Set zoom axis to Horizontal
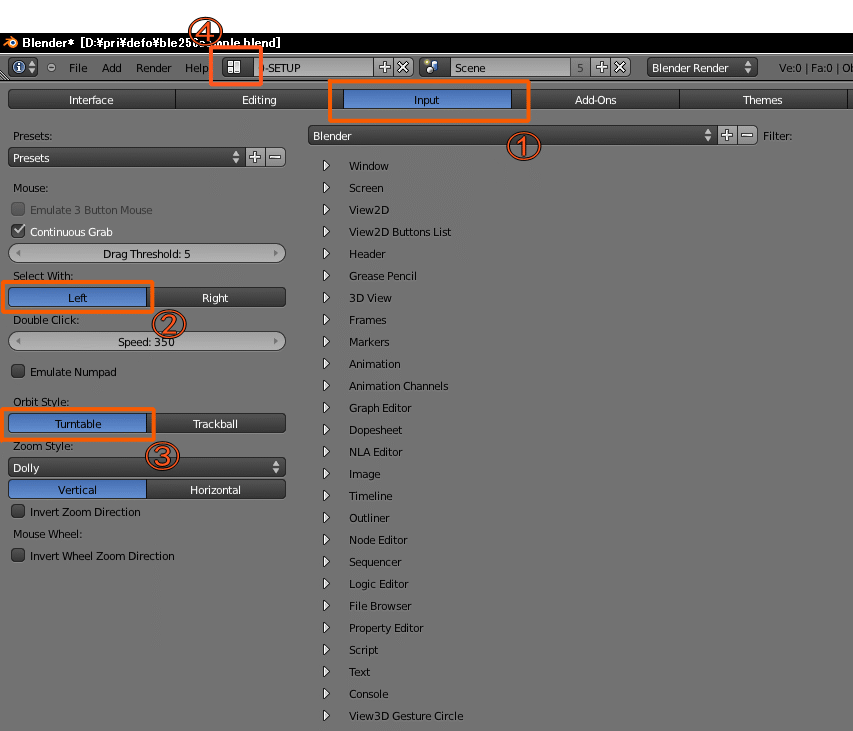Image resolution: width=853 pixels, height=731 pixels. coord(216,490)
